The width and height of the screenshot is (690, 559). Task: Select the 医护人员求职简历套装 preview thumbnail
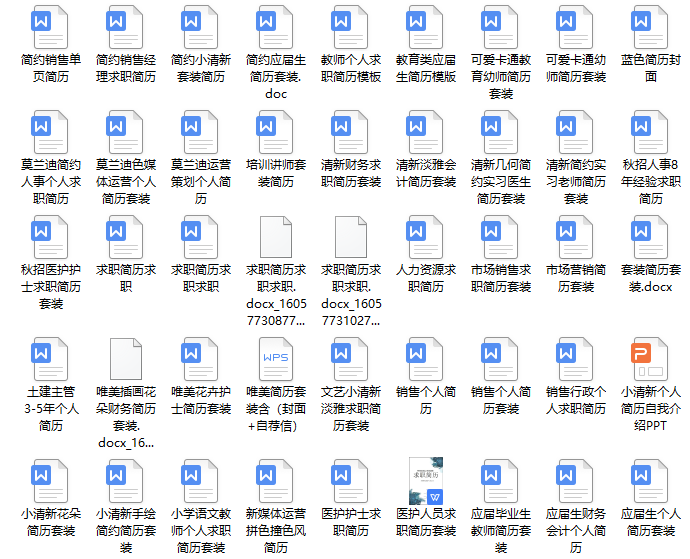pyautogui.click(x=426, y=481)
